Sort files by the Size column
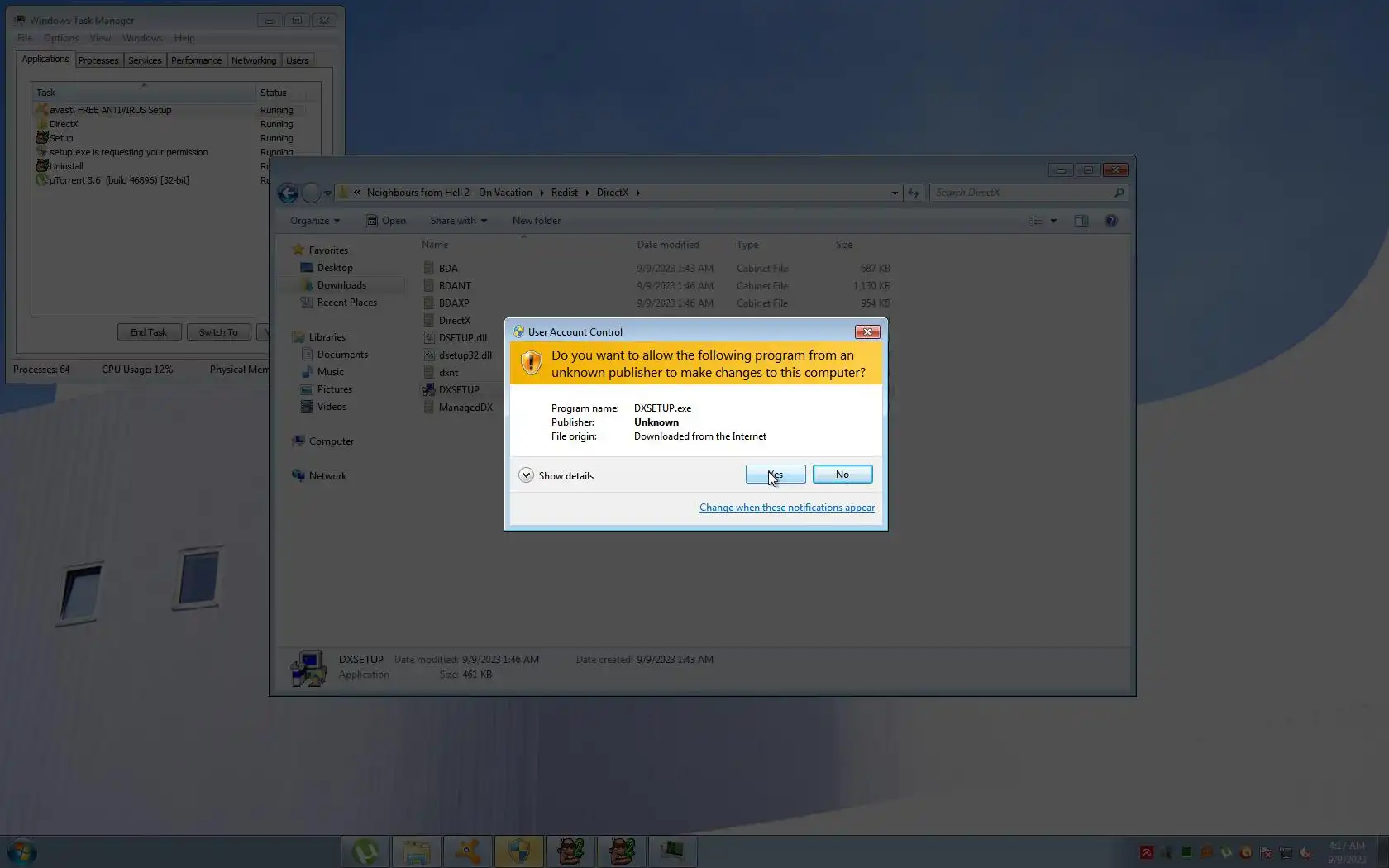The height and width of the screenshot is (868, 1389). click(x=844, y=245)
